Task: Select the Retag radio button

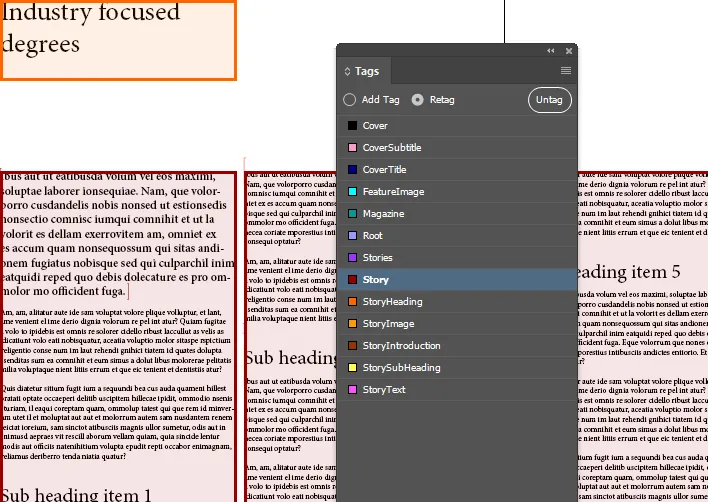Action: coord(418,99)
